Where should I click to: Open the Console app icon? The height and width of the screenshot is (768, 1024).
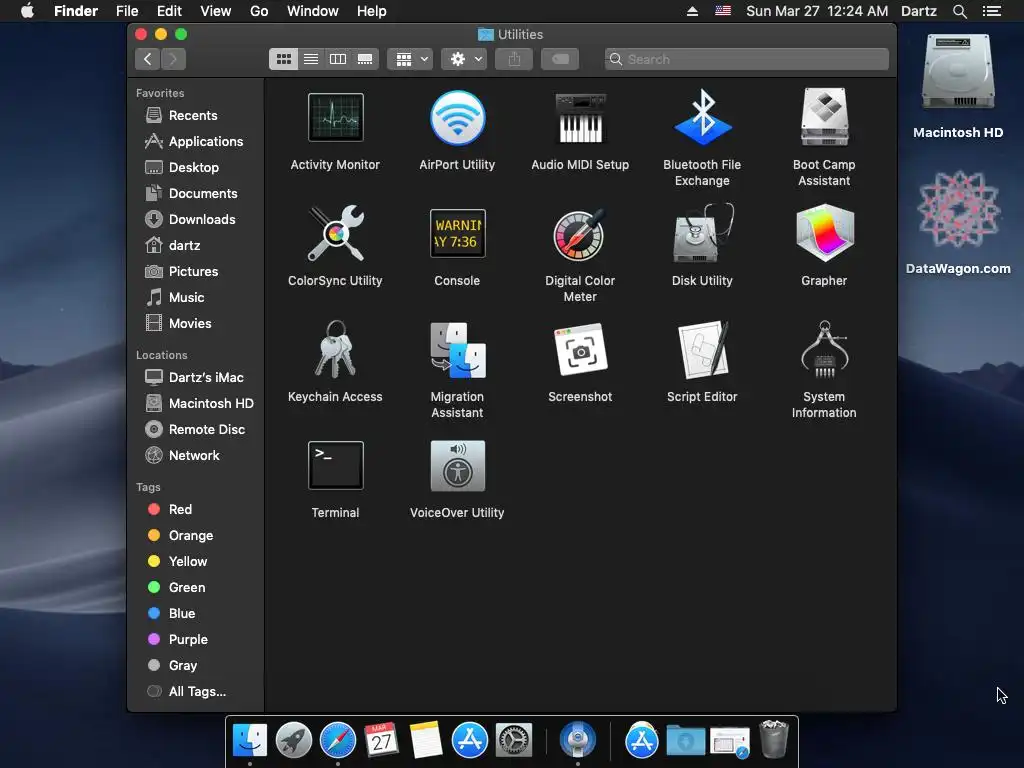457,233
